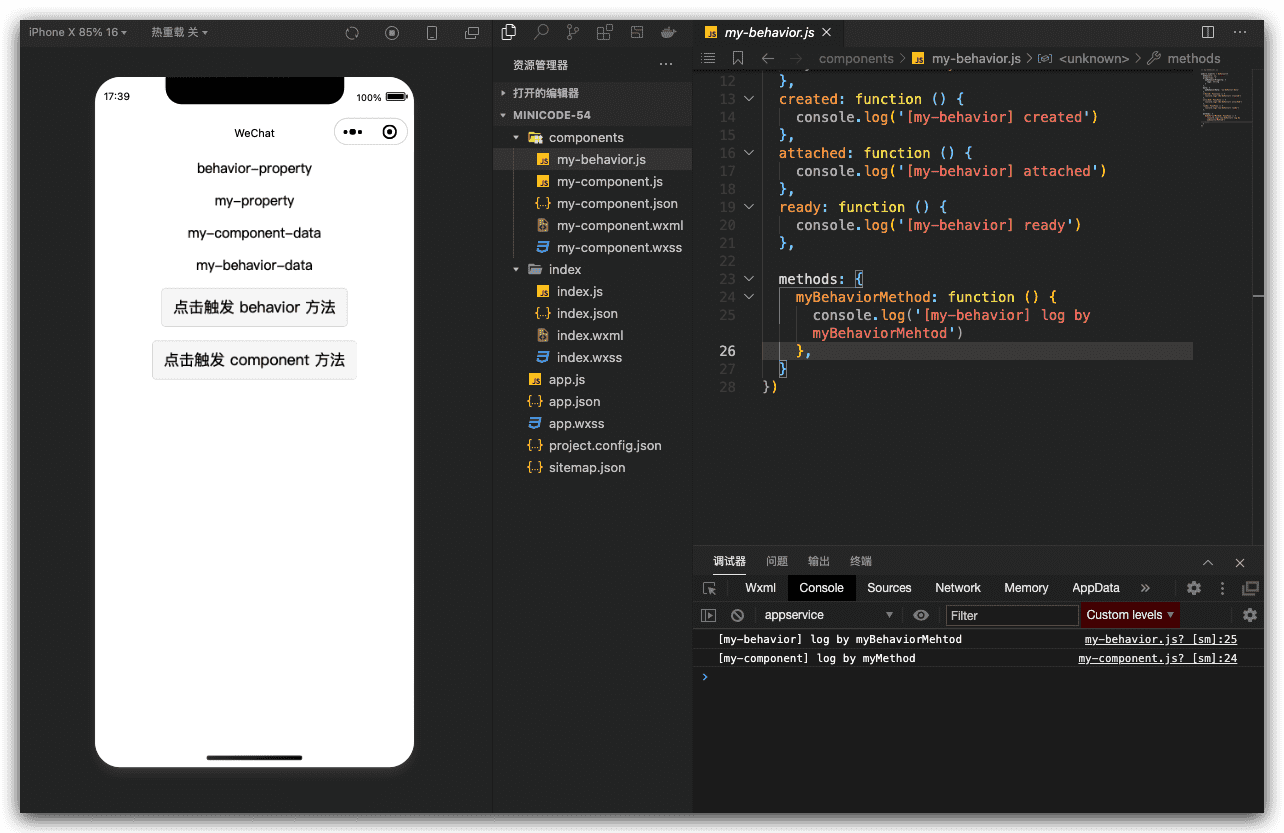1284x833 pixels.
Task: Switch to the Network tab
Action: tap(957, 588)
